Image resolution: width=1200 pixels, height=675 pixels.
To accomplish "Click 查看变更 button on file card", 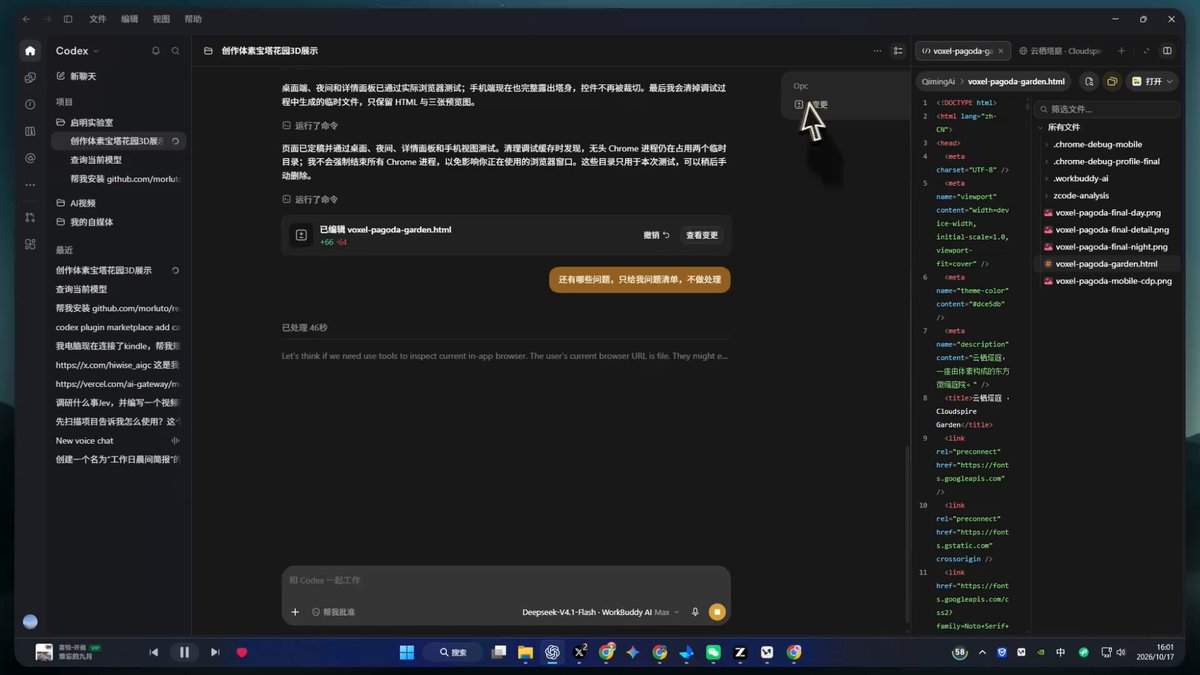I will pyautogui.click(x=702, y=235).
